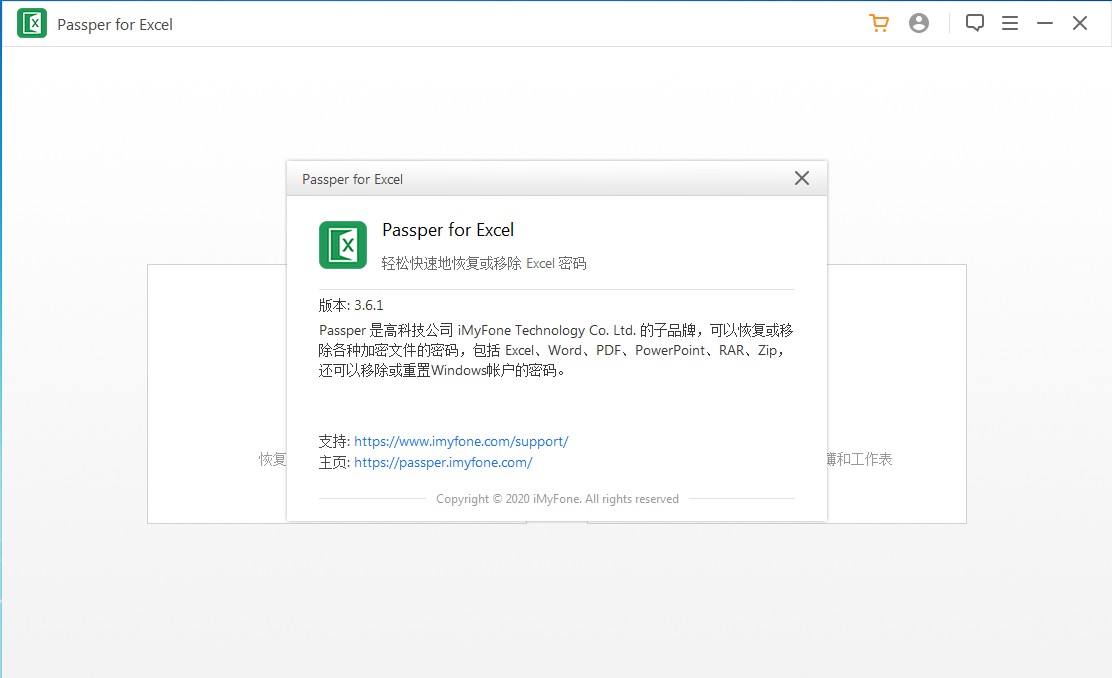Image resolution: width=1112 pixels, height=678 pixels.
Task: Click the version text 版本: 3.6.1
Action: 351,305
